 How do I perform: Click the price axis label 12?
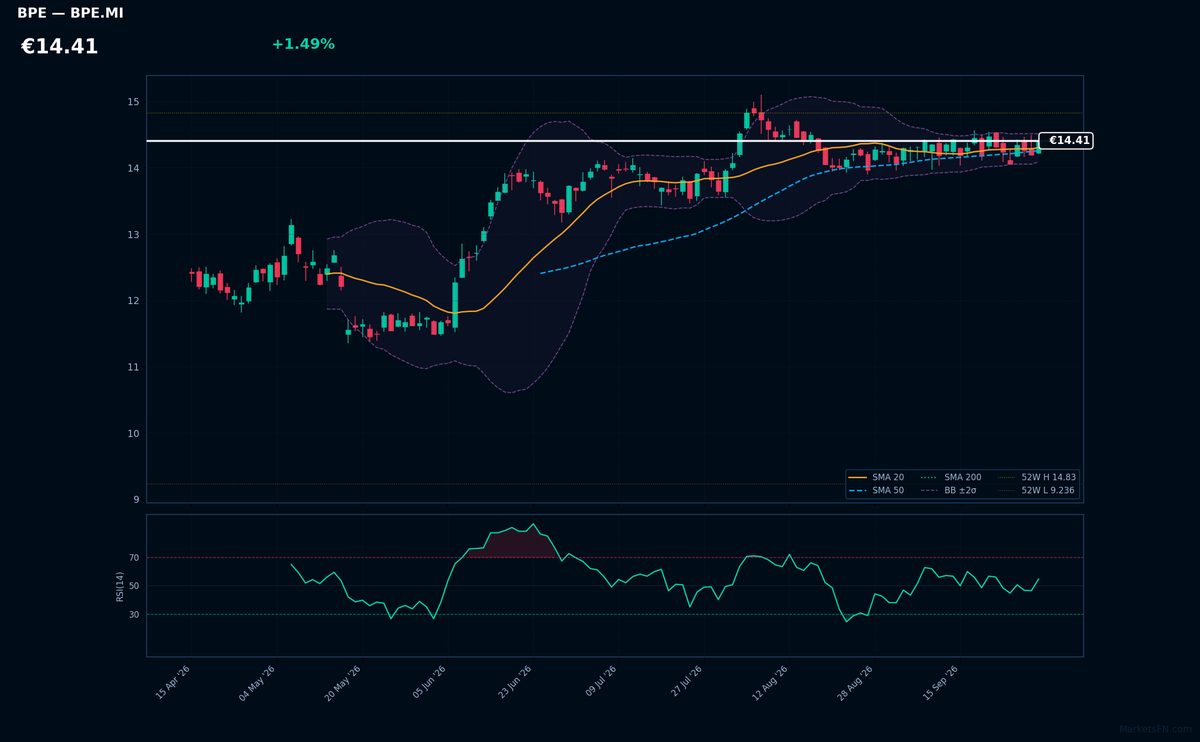[x=134, y=301]
